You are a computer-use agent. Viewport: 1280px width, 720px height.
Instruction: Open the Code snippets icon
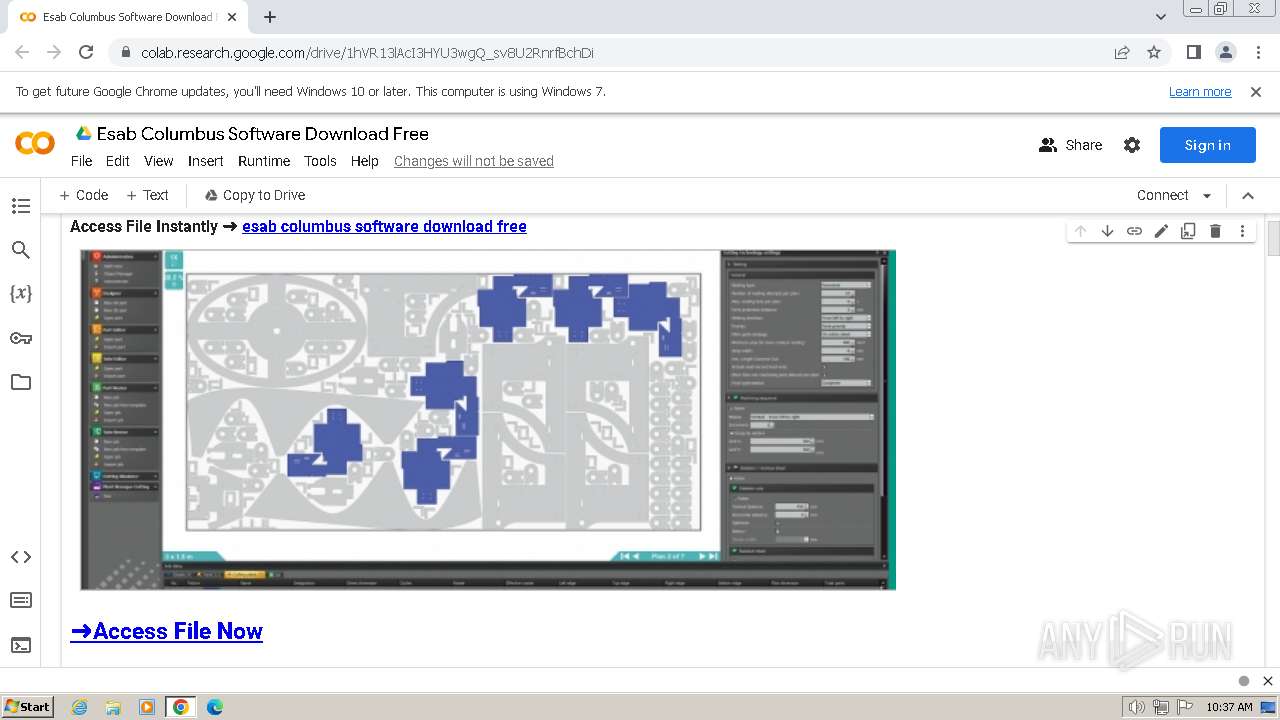(x=21, y=557)
